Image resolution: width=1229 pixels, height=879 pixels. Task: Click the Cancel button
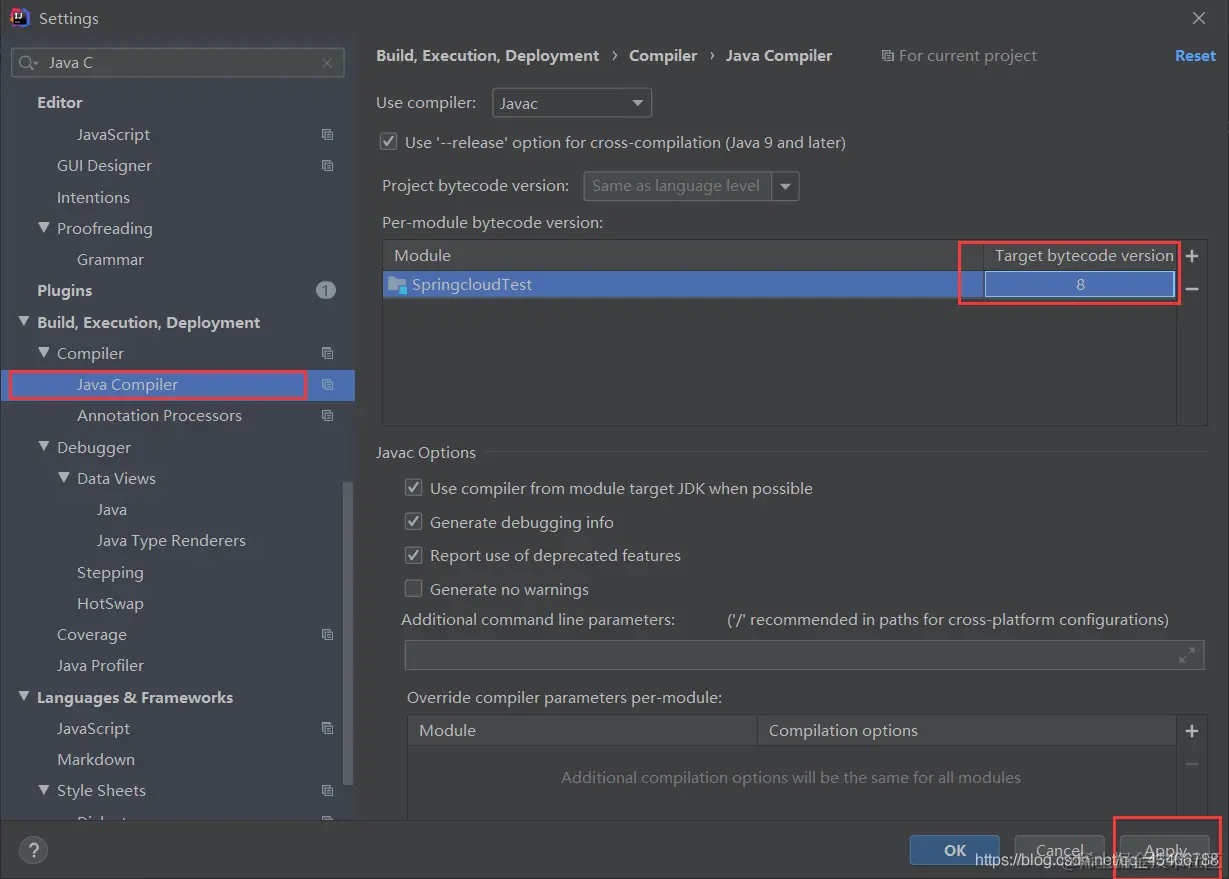click(1059, 850)
